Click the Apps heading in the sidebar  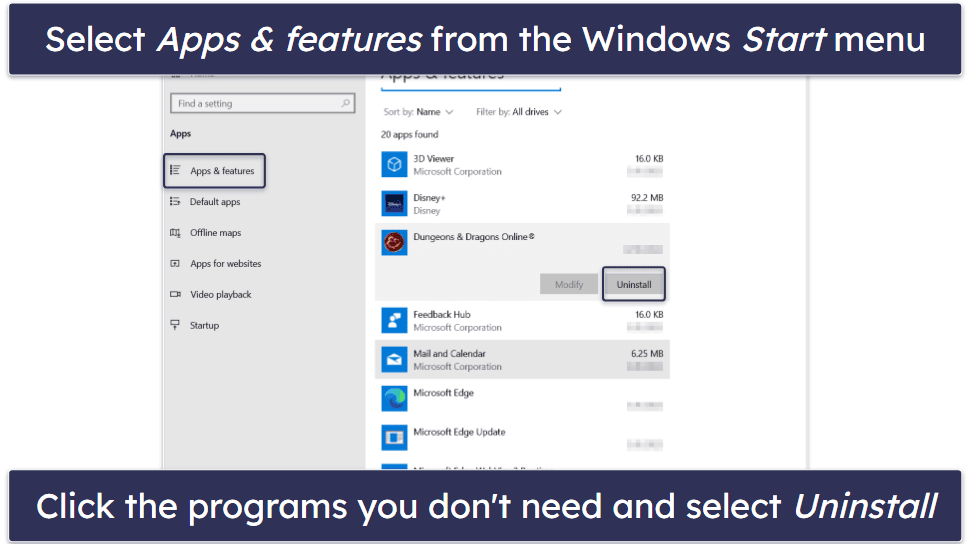[180, 133]
